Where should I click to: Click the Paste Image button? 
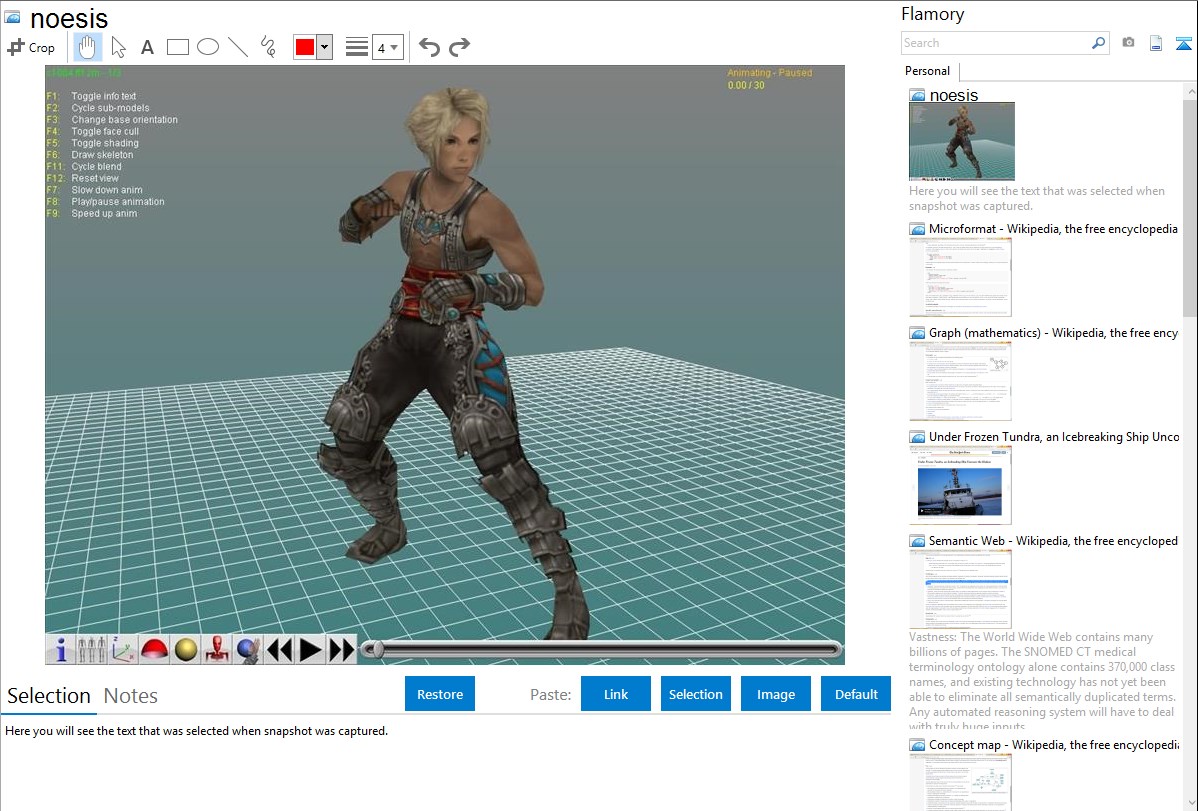(775, 694)
